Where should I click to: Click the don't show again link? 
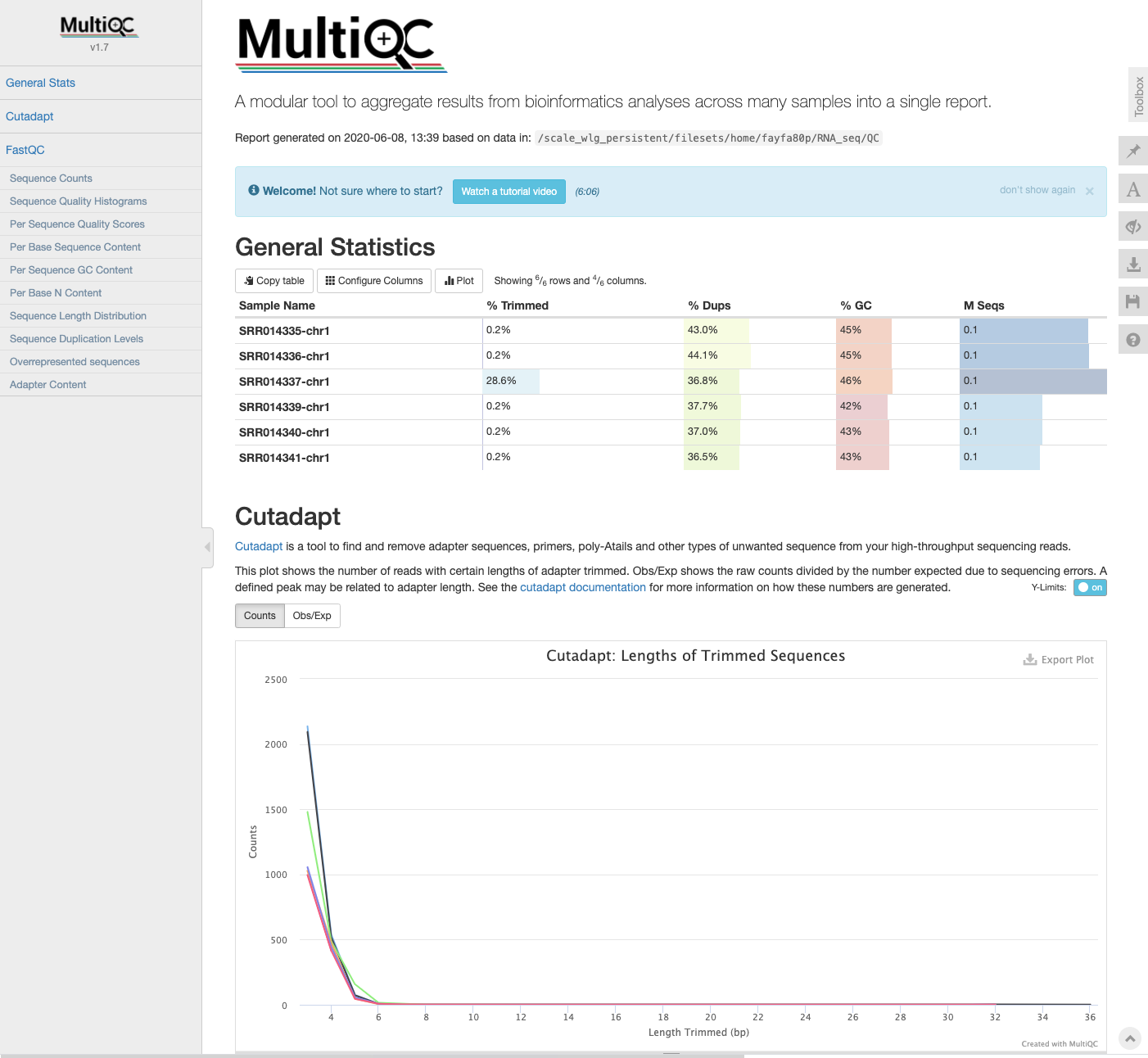pos(1037,190)
